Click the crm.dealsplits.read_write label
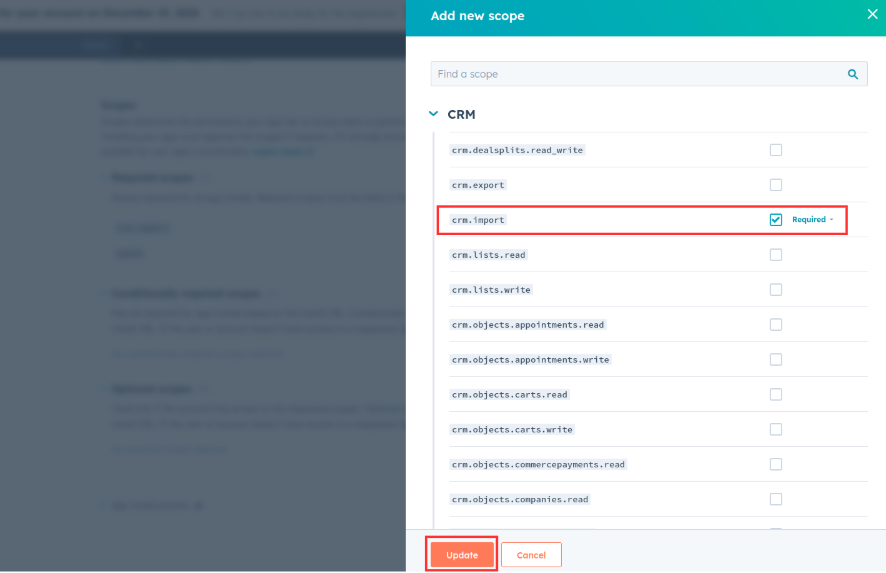This screenshot has height=573, width=886. pos(517,150)
